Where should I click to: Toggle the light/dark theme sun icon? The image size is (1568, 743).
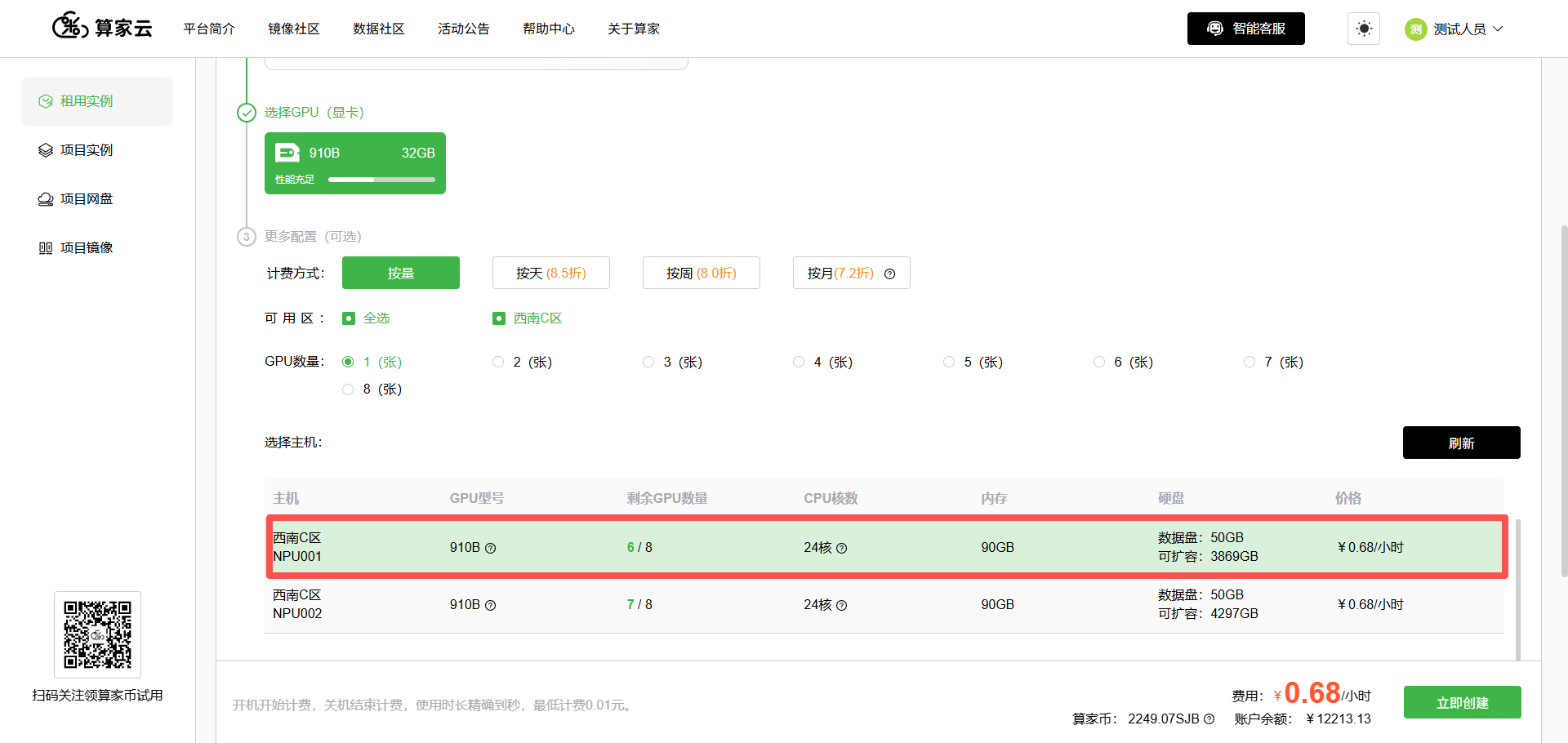click(x=1364, y=29)
